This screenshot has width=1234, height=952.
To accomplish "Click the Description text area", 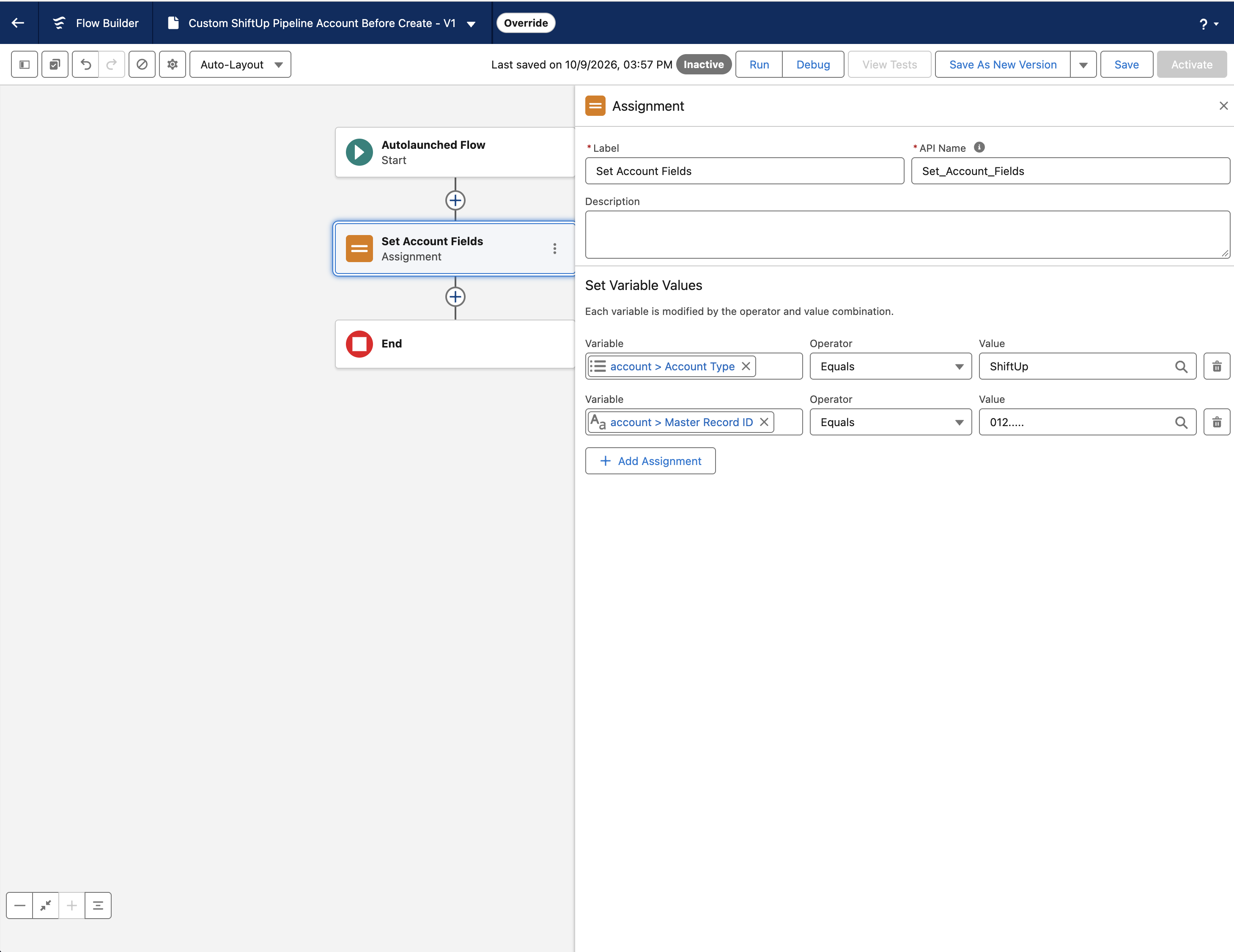I will pyautogui.click(x=908, y=234).
